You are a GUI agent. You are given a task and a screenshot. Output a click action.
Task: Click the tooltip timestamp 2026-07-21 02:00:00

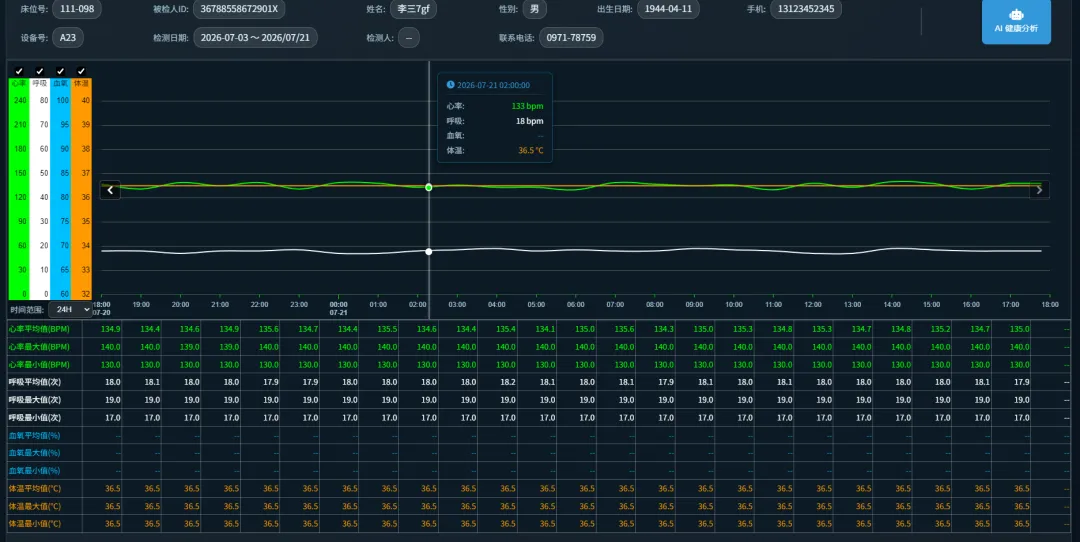point(493,85)
